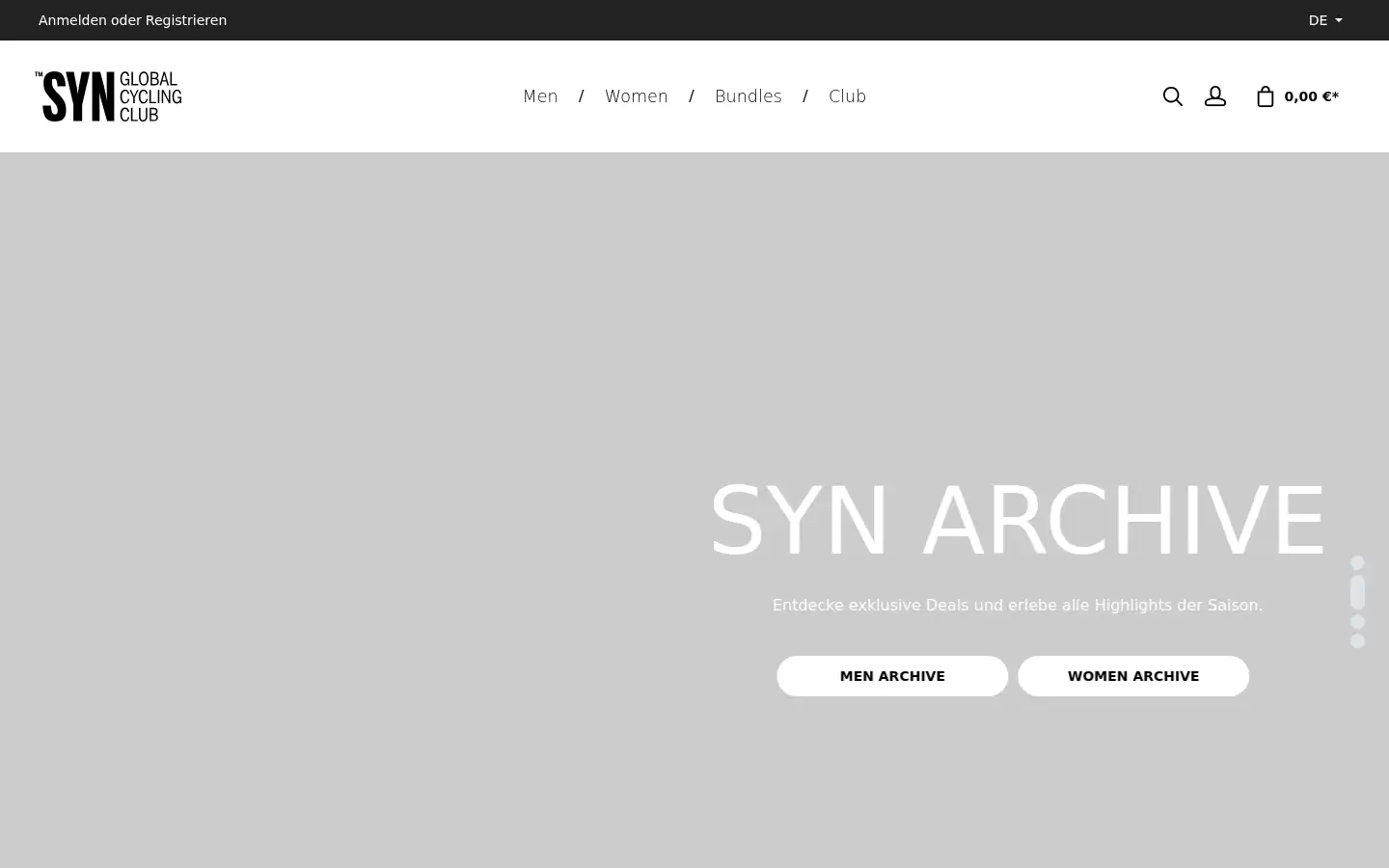Click the WOMEN ARCHIVE button
Image resolution: width=1389 pixels, height=868 pixels.
click(1133, 676)
